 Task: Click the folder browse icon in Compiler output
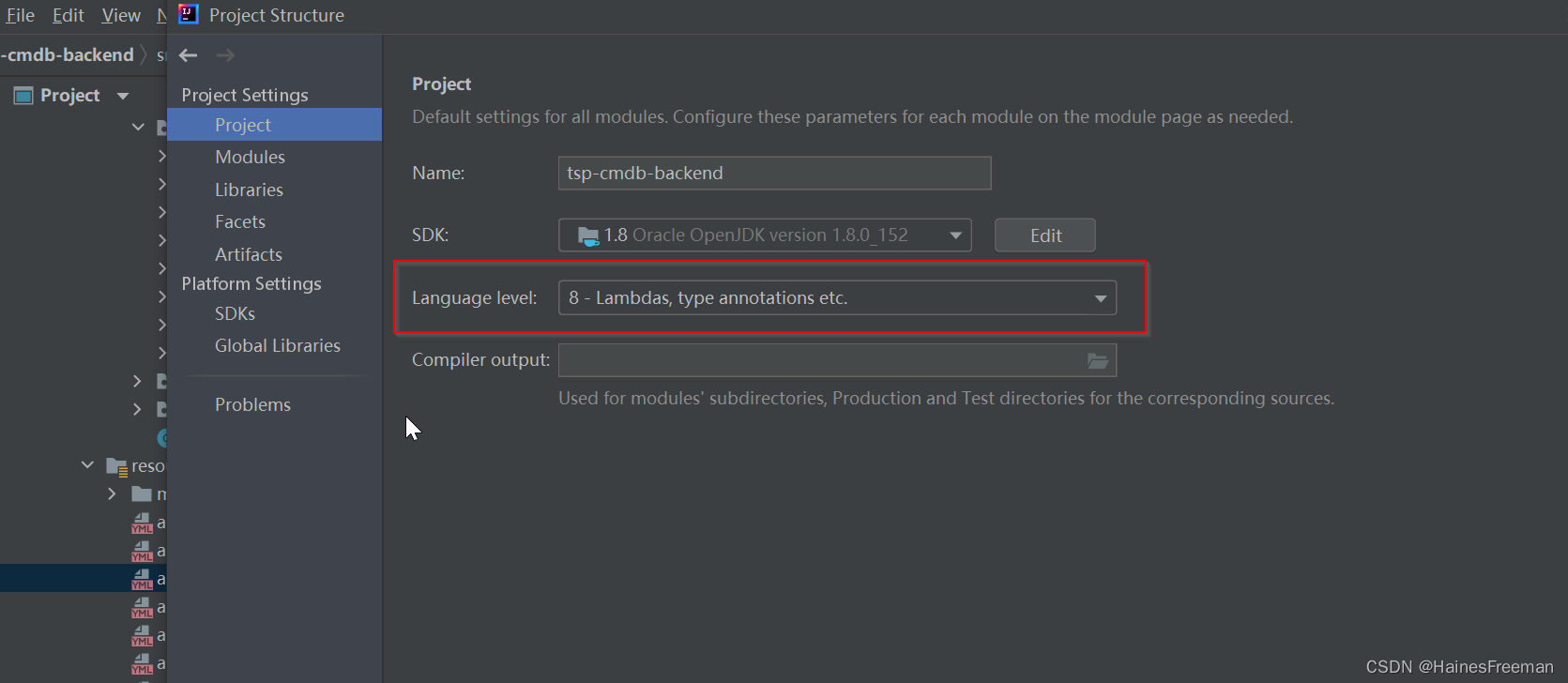(1098, 360)
